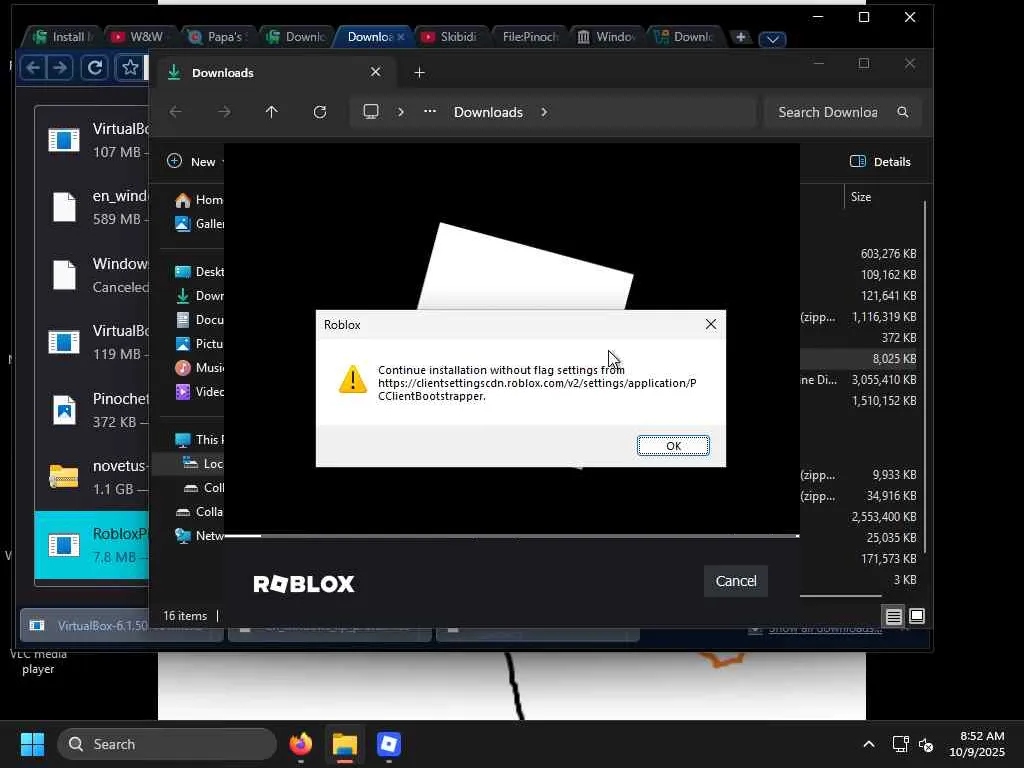The height and width of the screenshot is (768, 1024).
Task: Sort files by the Size column
Action: [x=861, y=197]
